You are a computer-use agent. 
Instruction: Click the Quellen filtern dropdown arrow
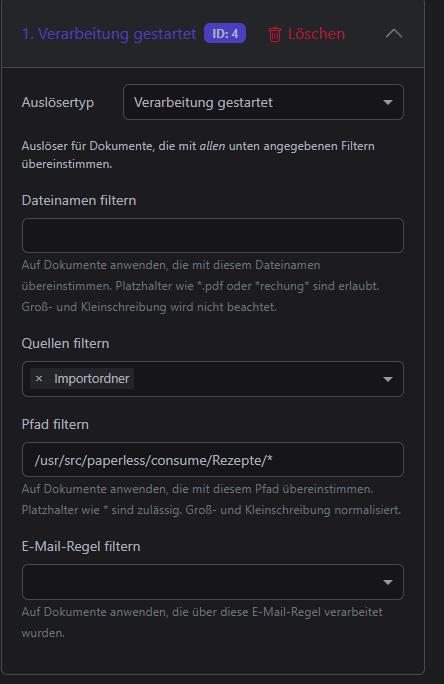coord(388,379)
